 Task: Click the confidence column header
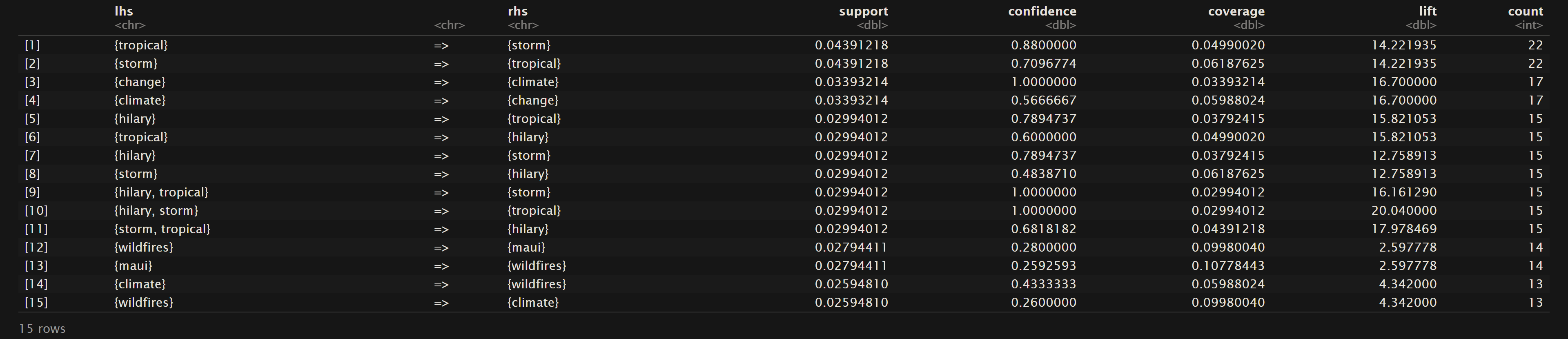point(1042,11)
